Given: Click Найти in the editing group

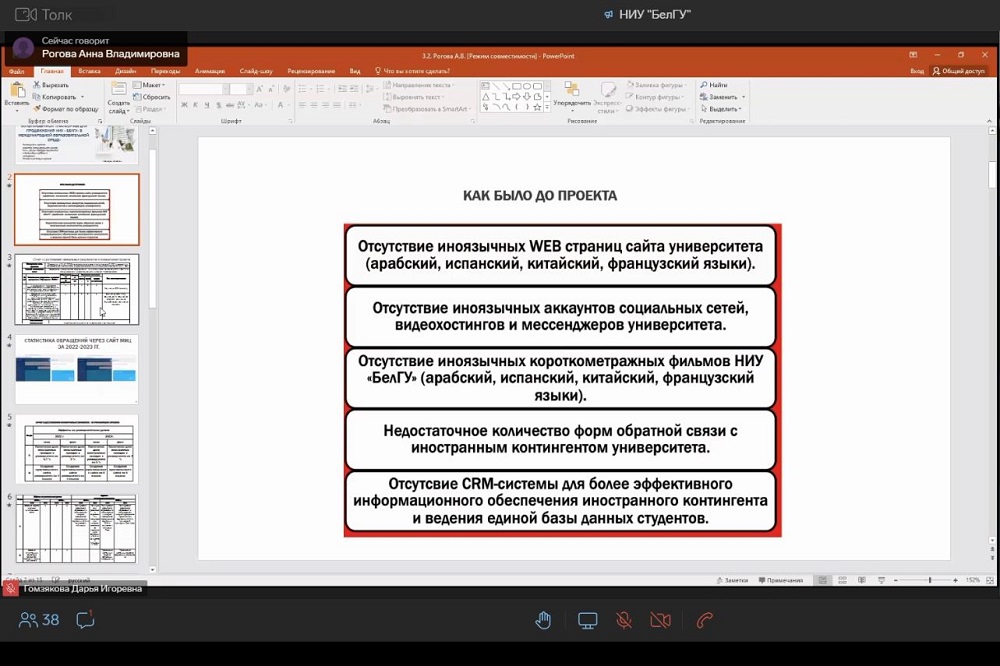Looking at the screenshot, I should tap(716, 85).
